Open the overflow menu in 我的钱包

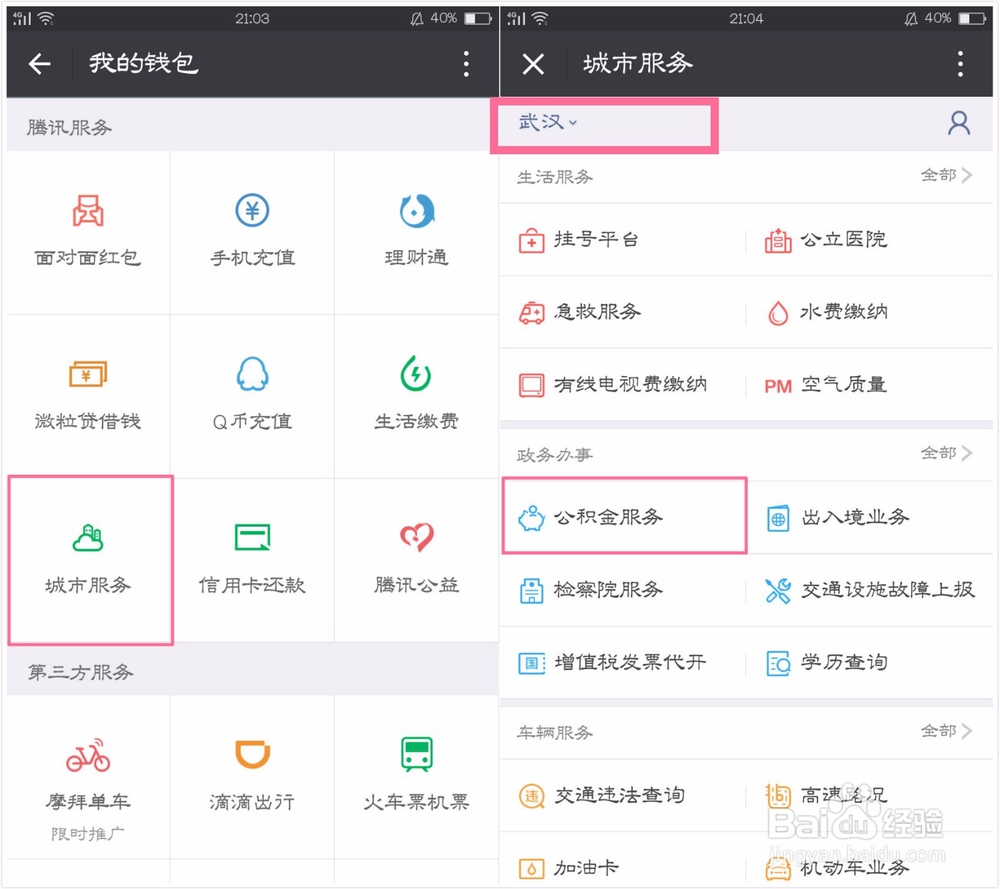467,64
